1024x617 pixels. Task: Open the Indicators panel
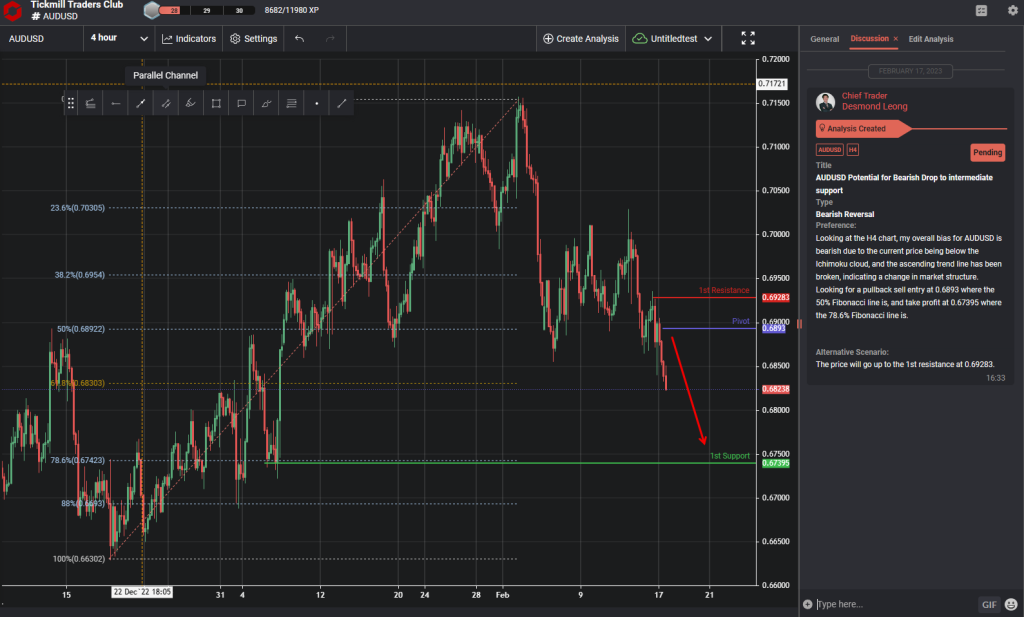coord(189,38)
